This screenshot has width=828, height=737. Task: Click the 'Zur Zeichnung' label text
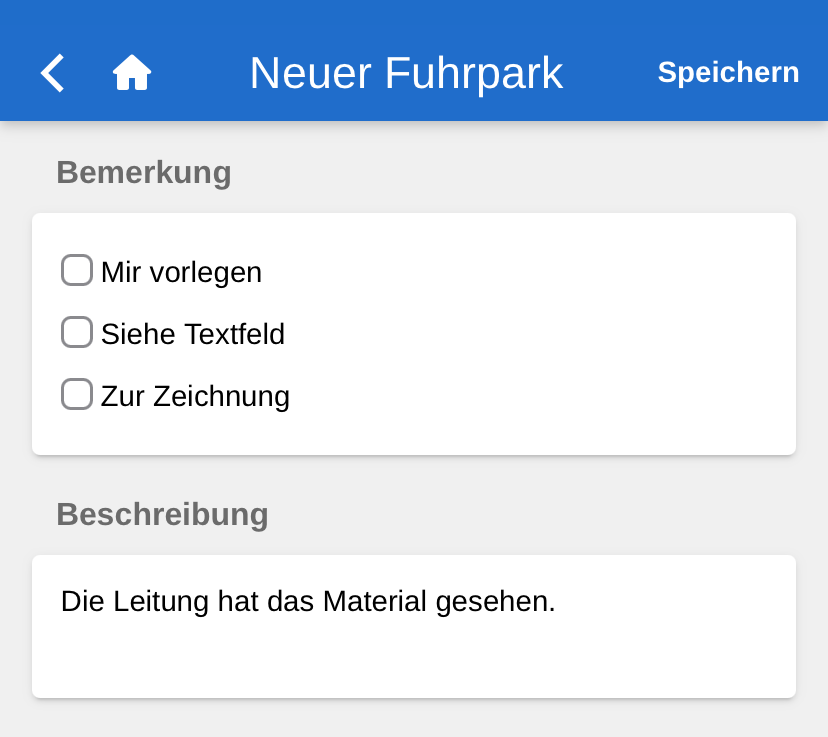click(x=195, y=396)
